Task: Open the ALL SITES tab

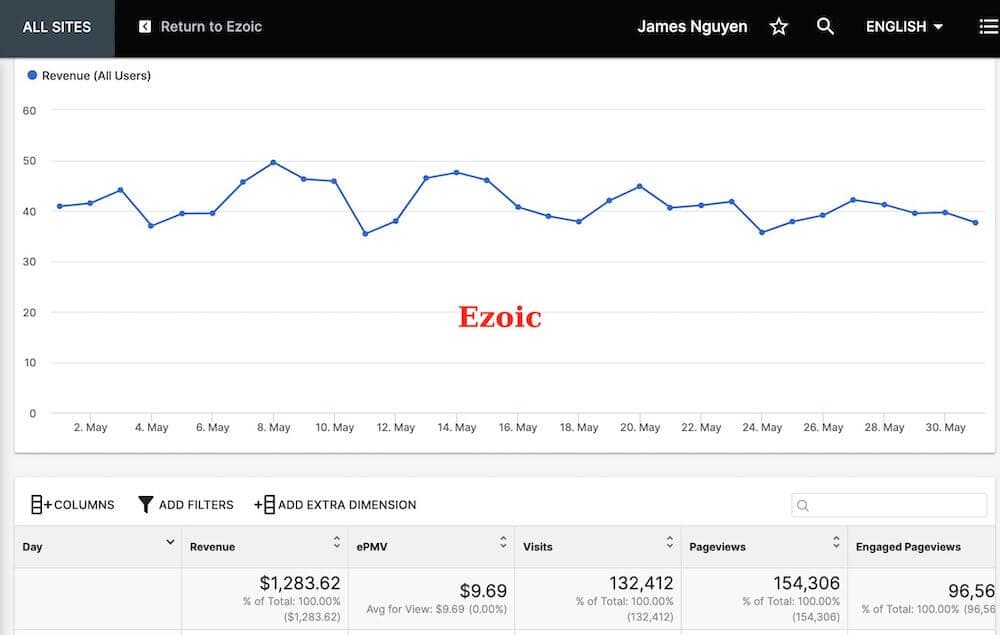Action: (57, 27)
